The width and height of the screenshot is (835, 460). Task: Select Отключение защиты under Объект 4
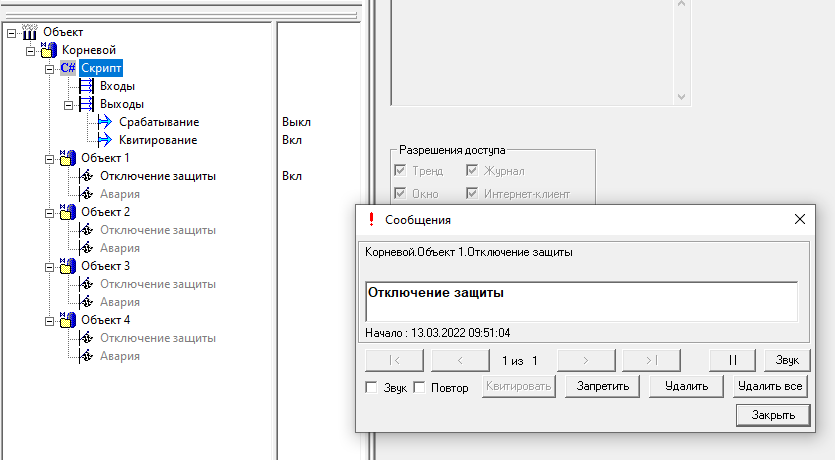click(158, 338)
